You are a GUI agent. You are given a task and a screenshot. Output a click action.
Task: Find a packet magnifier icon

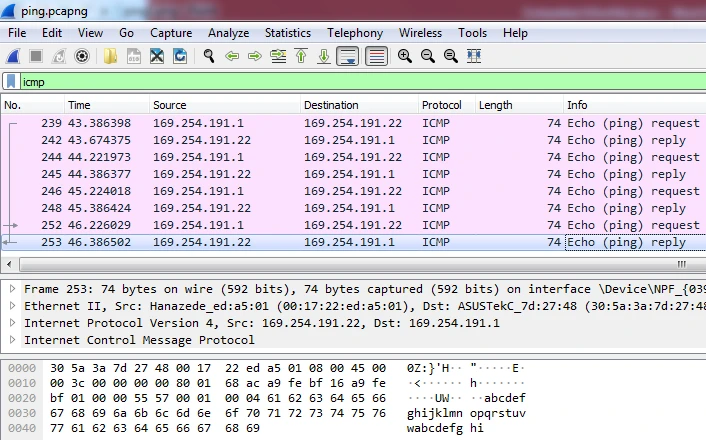click(x=208, y=56)
